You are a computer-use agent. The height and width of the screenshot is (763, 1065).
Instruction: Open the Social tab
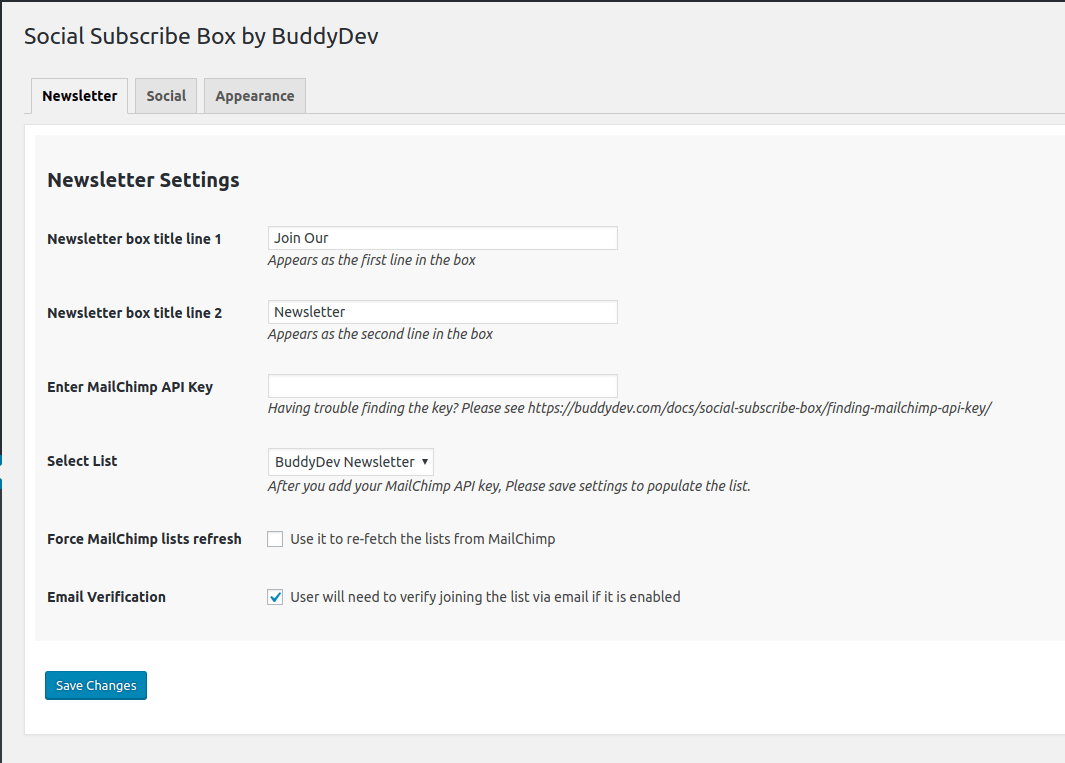pyautogui.click(x=166, y=96)
